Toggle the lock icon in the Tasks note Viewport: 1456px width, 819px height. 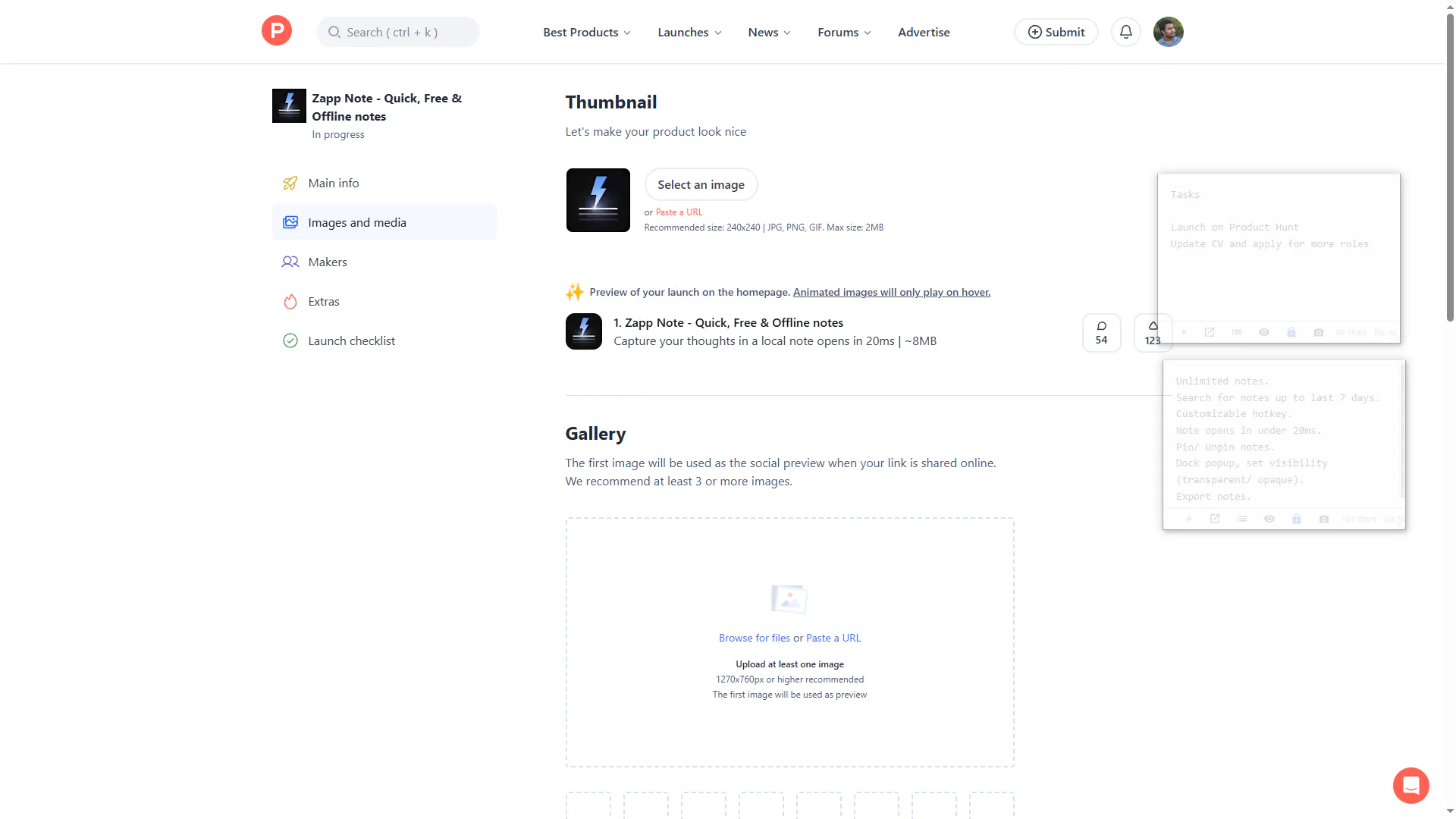click(x=1291, y=332)
